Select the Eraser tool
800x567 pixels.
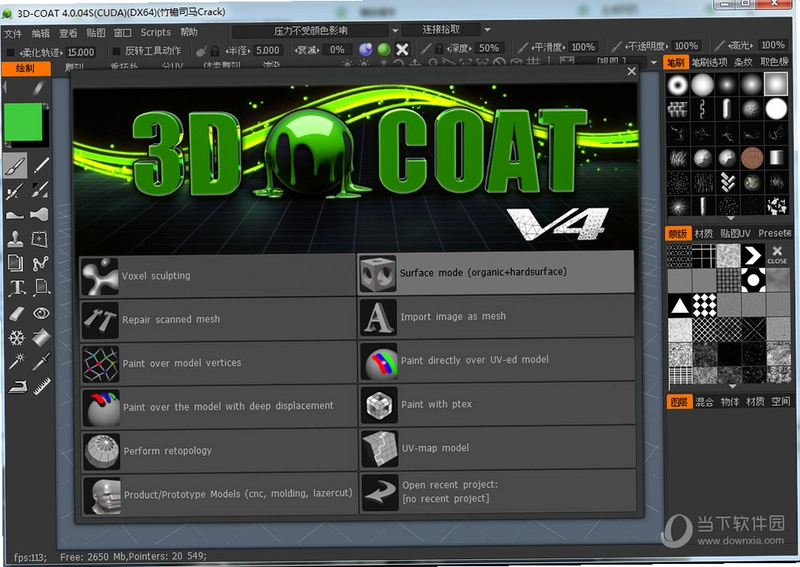coord(16,313)
